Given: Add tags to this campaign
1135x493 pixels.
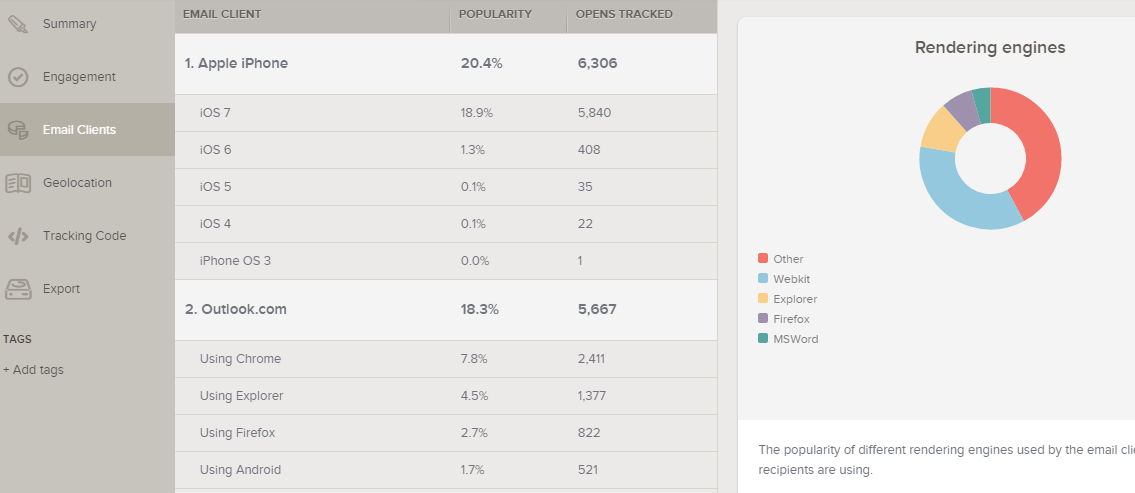Looking at the screenshot, I should (33, 370).
